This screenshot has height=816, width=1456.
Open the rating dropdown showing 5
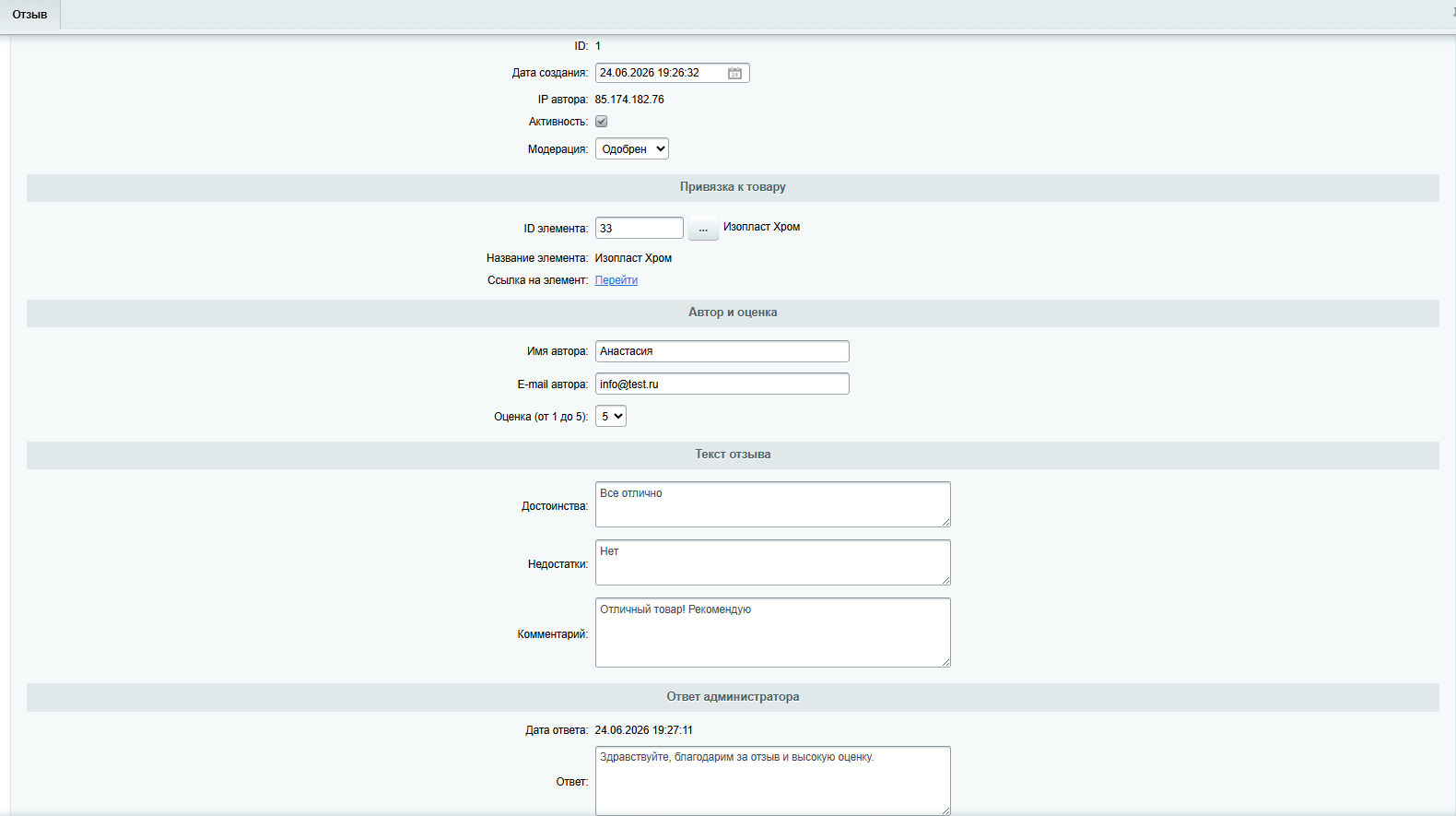(611, 416)
